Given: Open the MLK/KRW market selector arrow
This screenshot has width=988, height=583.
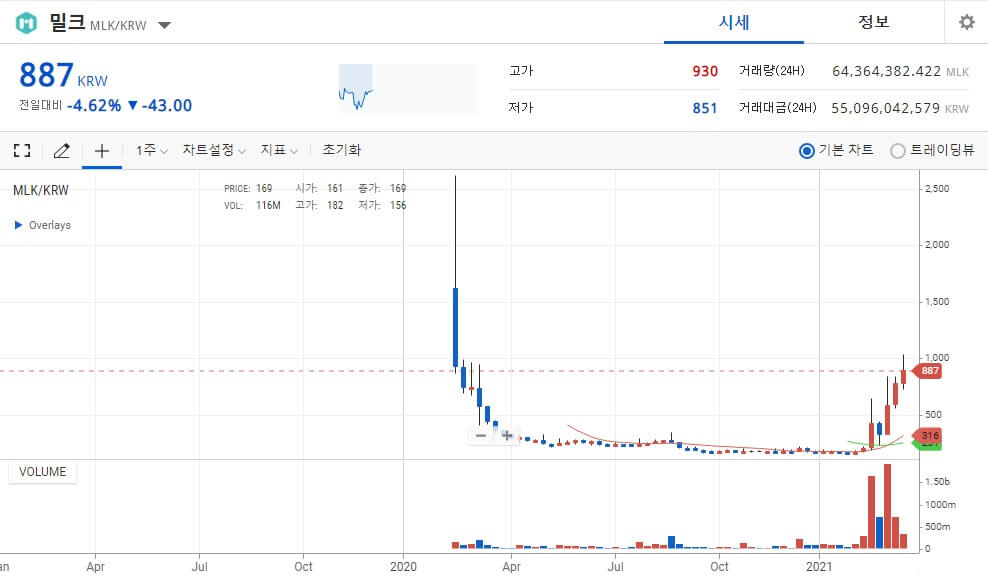Looking at the screenshot, I should (164, 25).
